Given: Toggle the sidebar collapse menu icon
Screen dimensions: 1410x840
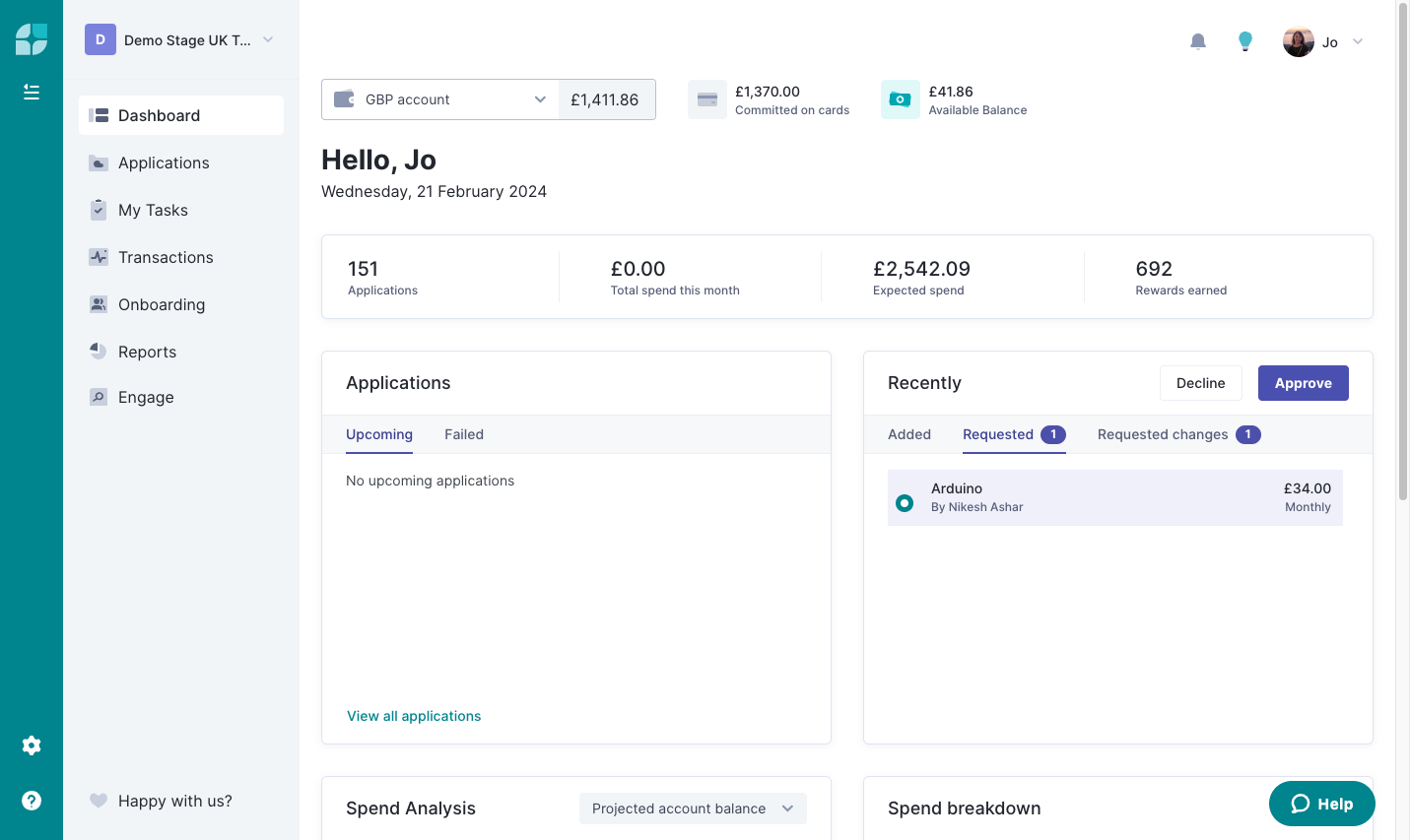Looking at the screenshot, I should (x=32, y=92).
